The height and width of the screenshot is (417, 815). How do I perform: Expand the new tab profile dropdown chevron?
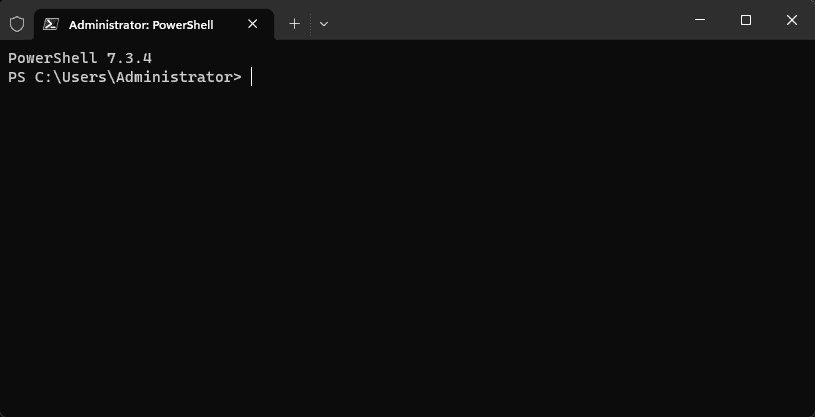click(324, 24)
